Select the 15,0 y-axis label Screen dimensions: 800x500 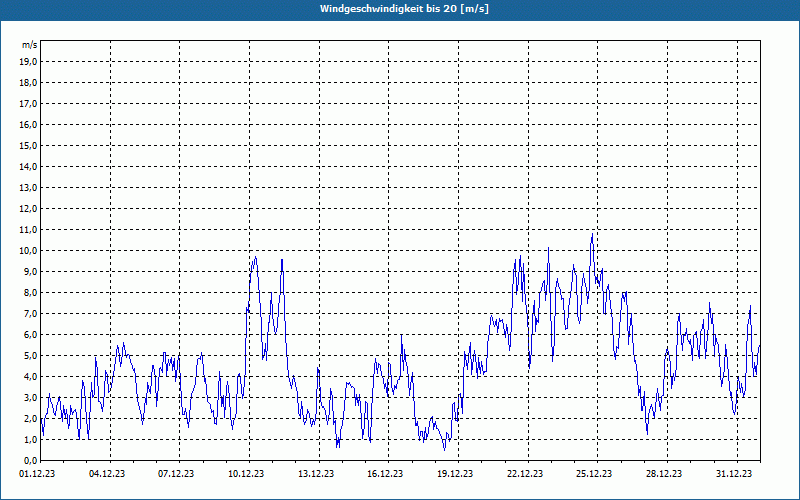click(28, 145)
